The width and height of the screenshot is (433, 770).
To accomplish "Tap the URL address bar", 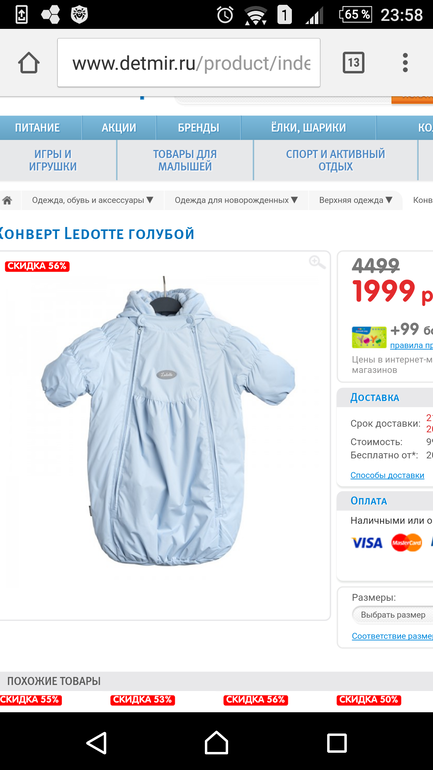I will (x=189, y=63).
